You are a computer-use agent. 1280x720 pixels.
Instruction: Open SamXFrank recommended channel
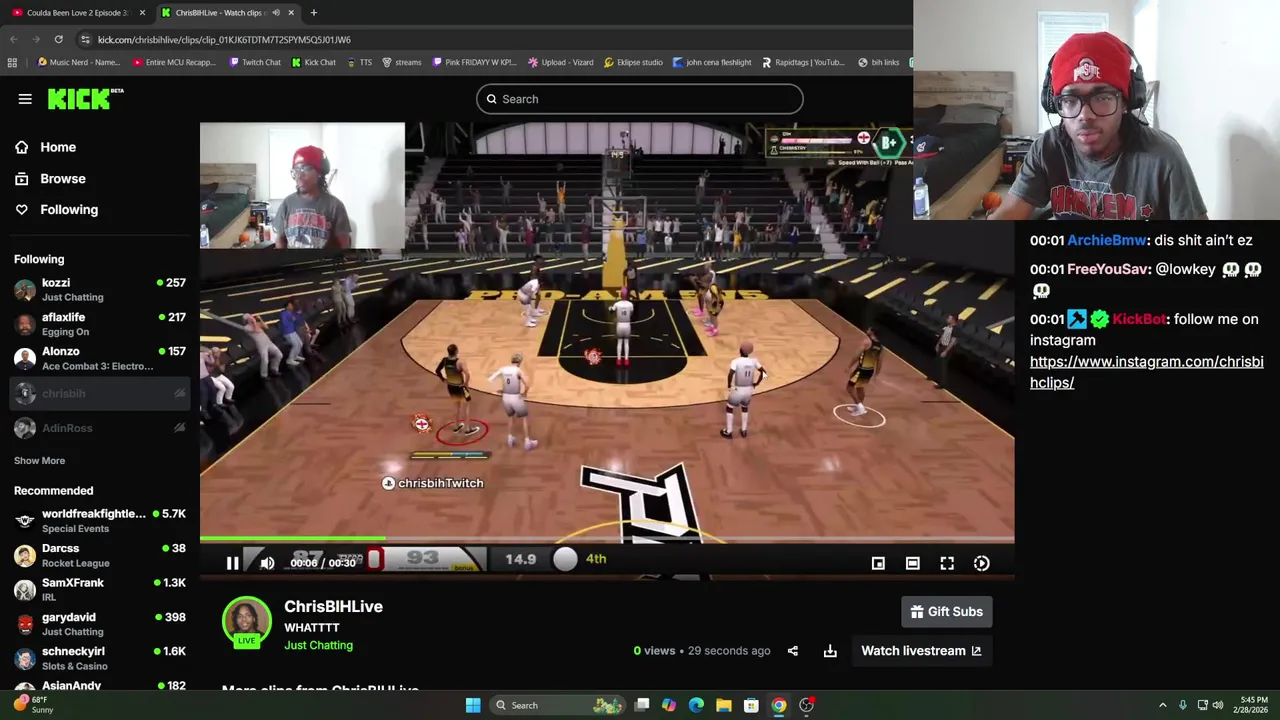coord(100,589)
